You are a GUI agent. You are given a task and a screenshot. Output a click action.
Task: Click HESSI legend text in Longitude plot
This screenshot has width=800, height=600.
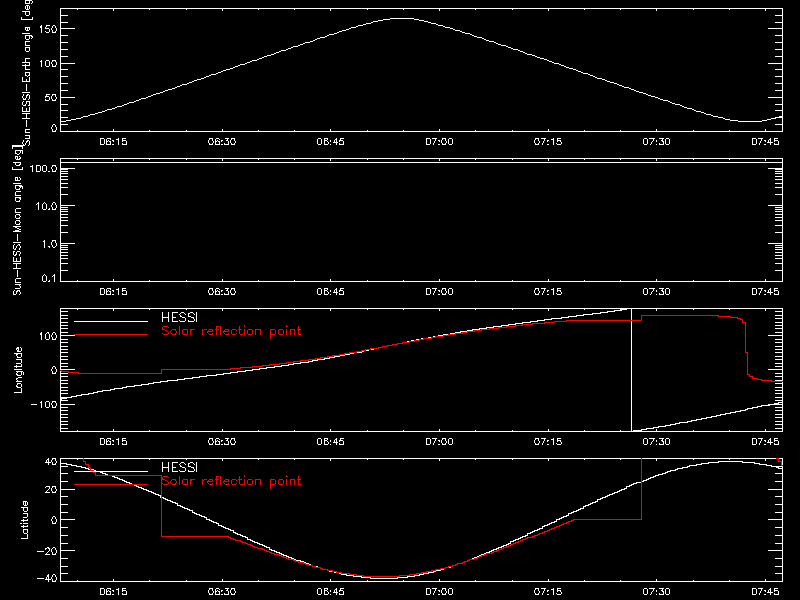pos(179,317)
